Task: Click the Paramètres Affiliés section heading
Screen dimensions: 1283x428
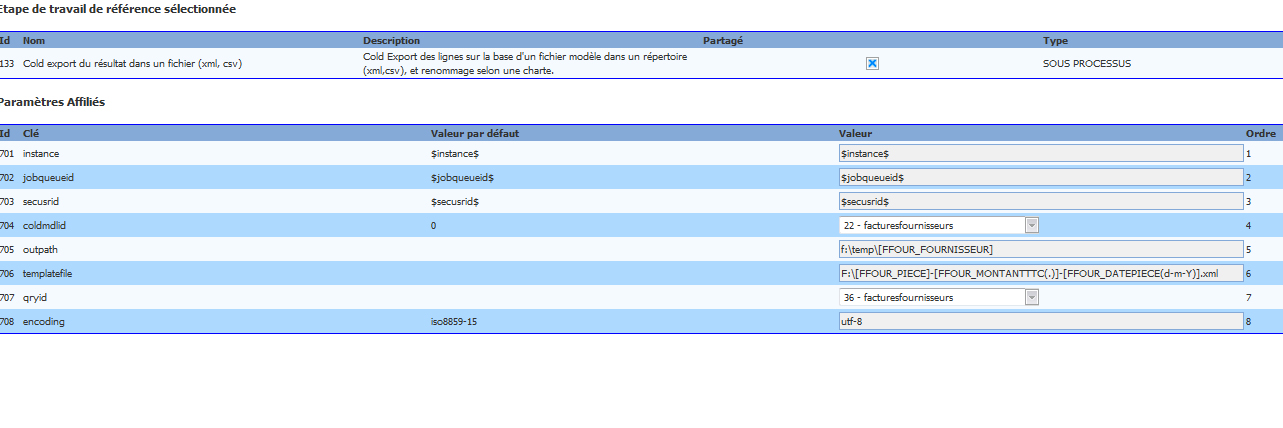Action: click(51, 102)
